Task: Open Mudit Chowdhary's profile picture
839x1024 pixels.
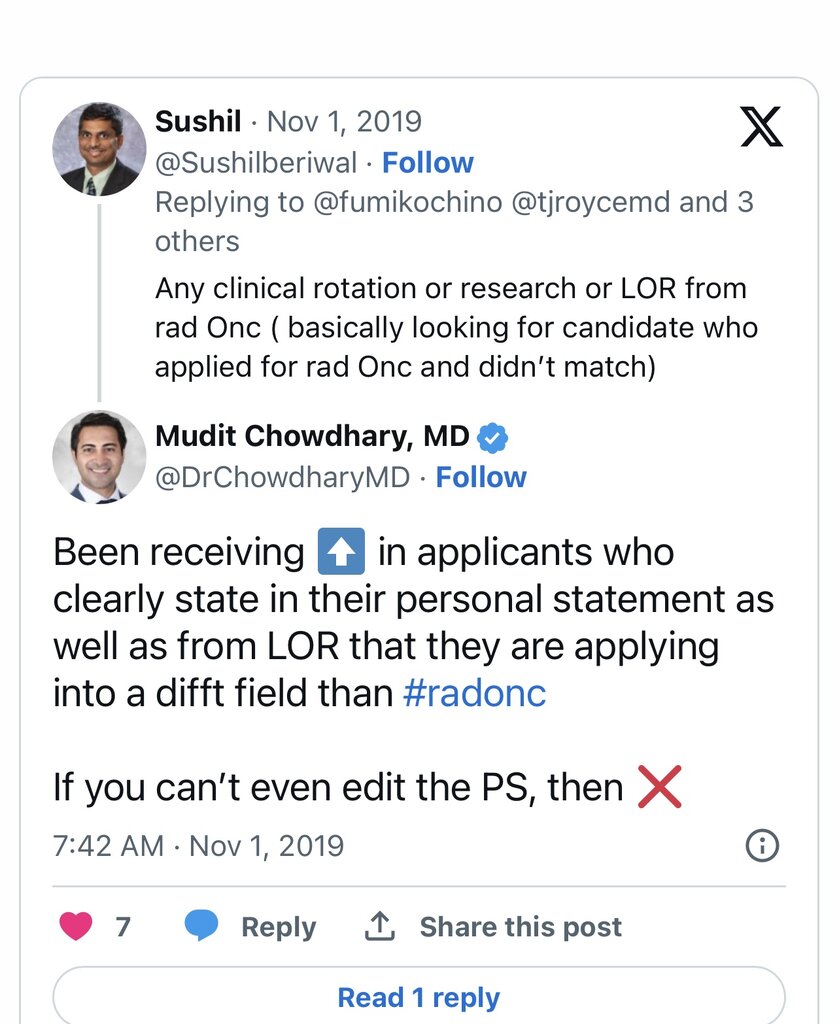Action: 99,456
